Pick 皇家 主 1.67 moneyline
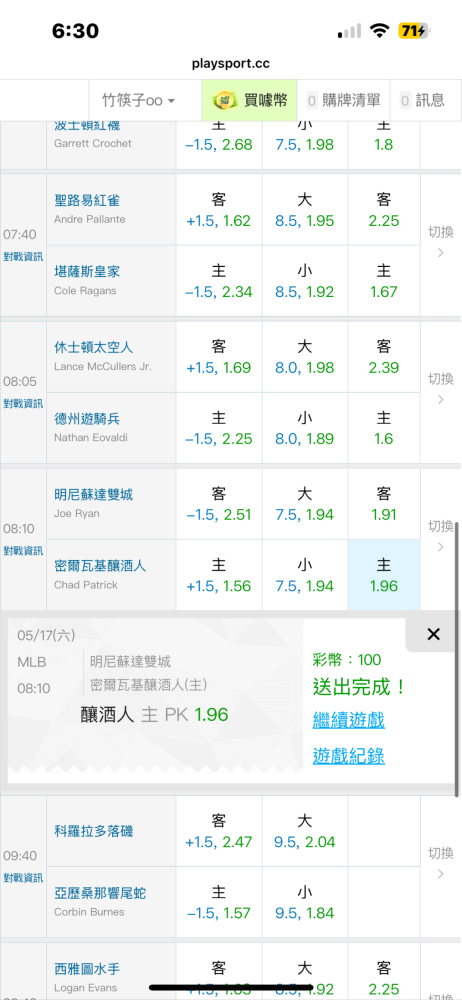 (x=384, y=281)
